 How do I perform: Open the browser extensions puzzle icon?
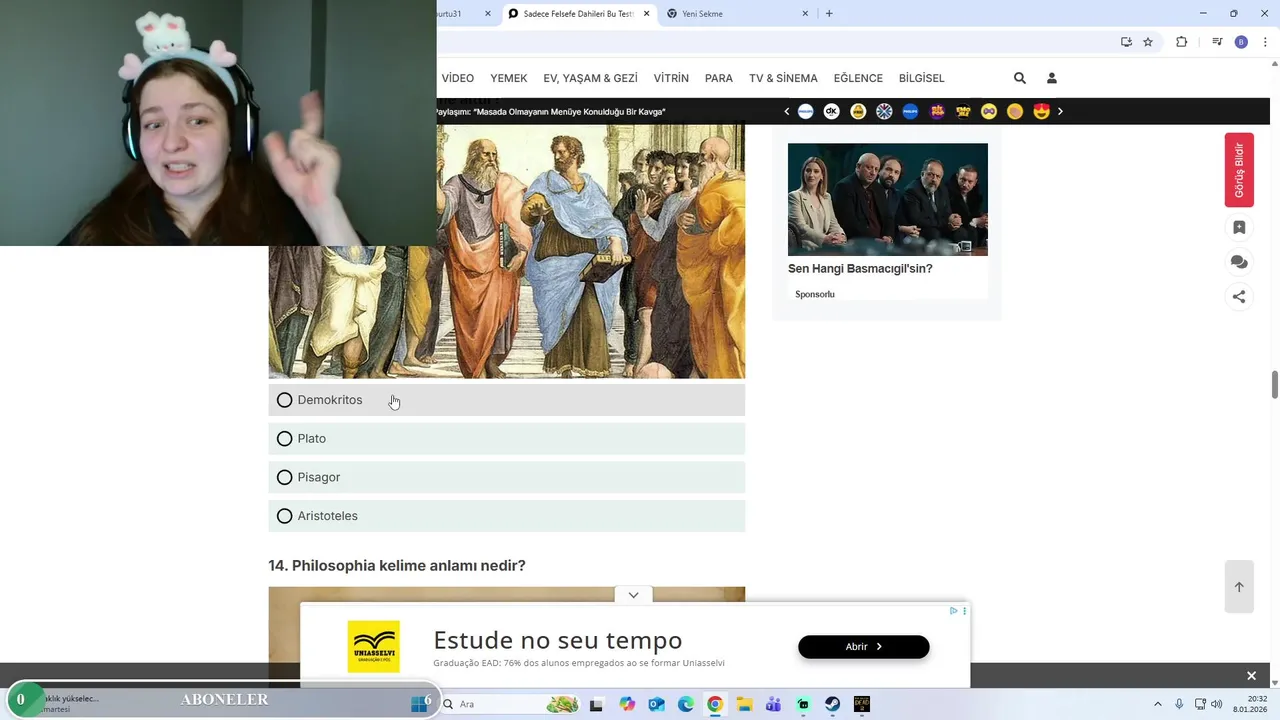click(x=1181, y=42)
